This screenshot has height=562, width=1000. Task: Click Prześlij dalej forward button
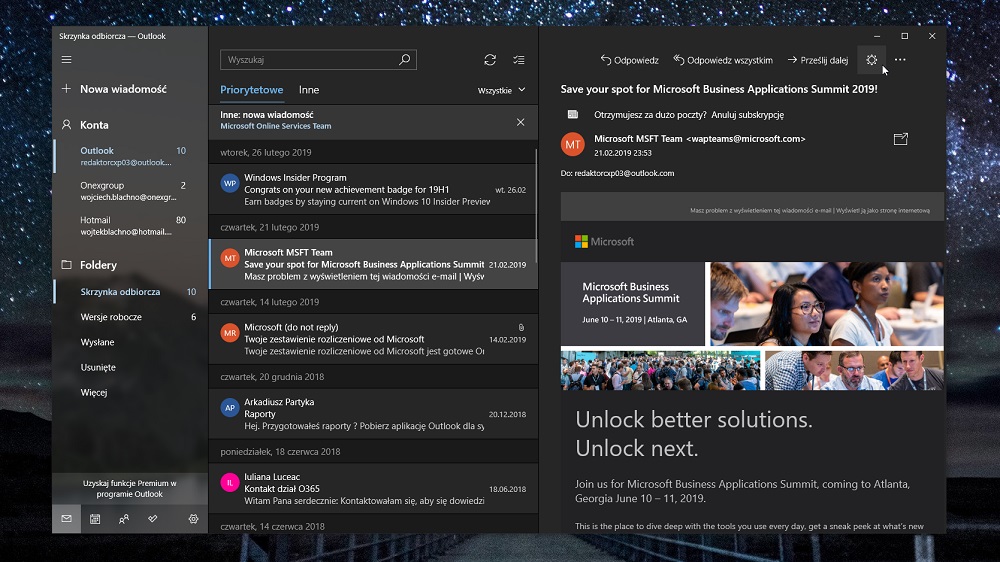point(818,60)
